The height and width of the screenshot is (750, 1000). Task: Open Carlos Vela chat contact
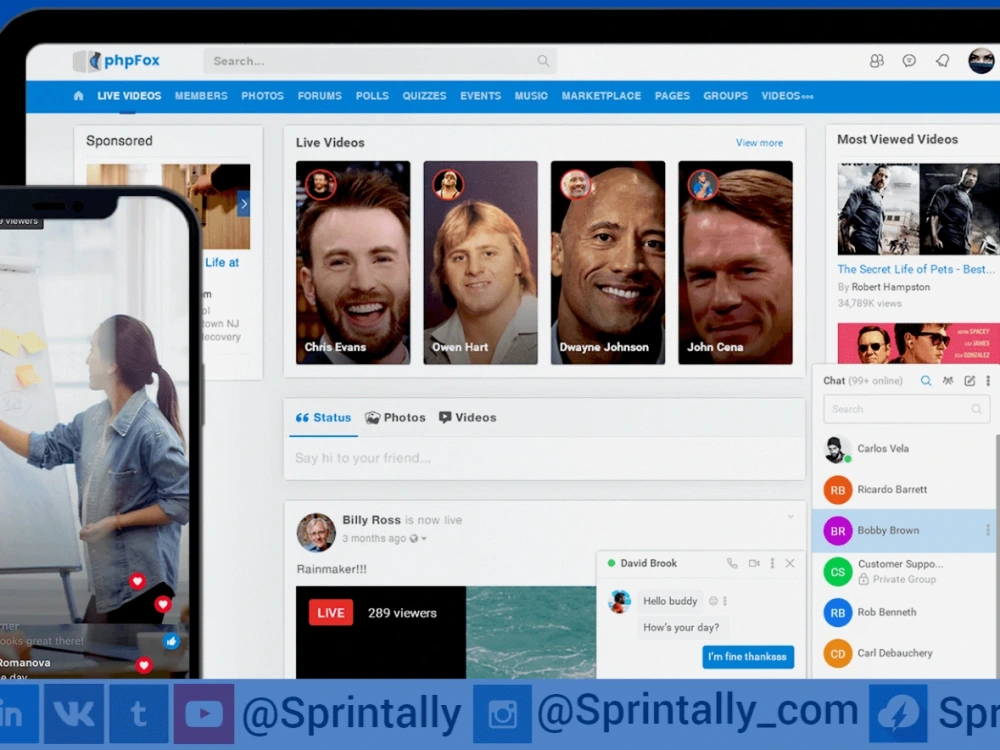point(906,448)
